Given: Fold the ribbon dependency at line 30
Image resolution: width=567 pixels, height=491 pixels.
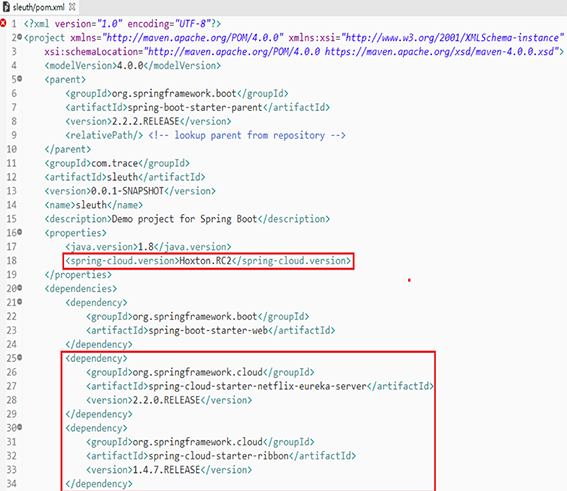Looking at the screenshot, I should tap(20, 427).
